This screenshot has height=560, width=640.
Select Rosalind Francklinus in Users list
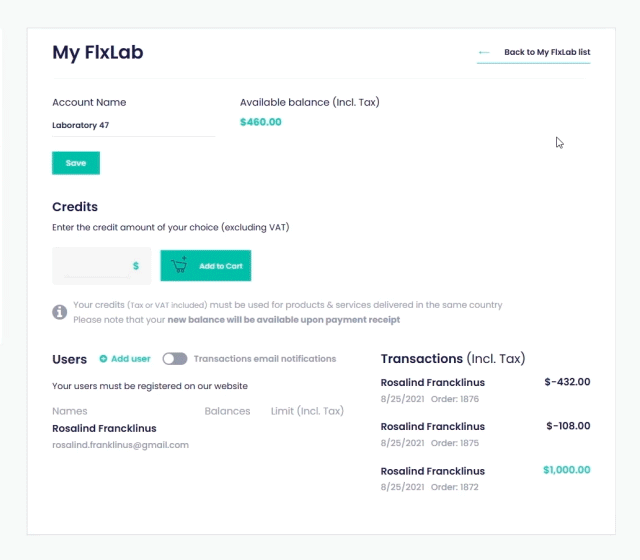pos(104,428)
